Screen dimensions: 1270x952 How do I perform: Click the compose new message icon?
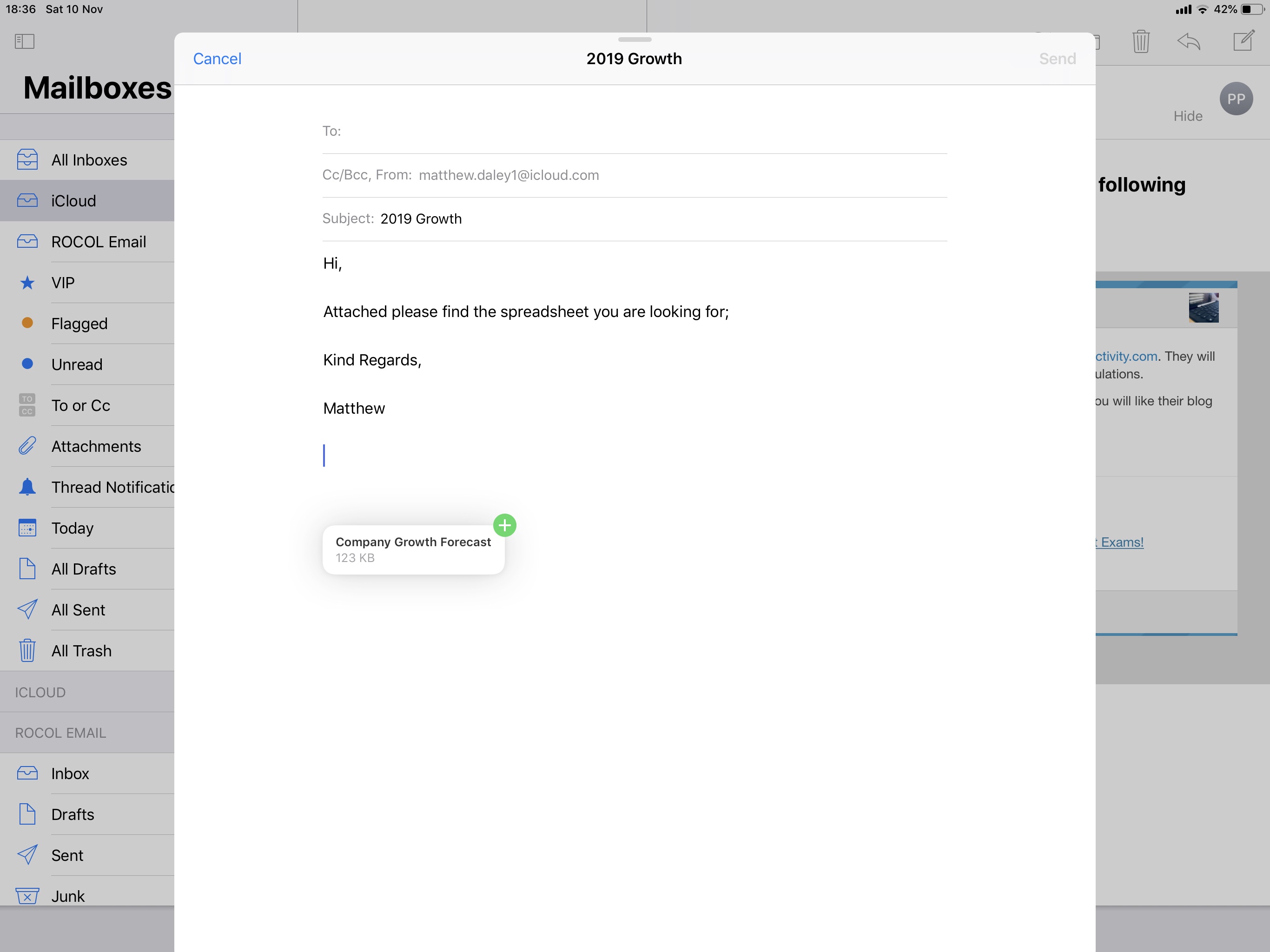[1243, 41]
